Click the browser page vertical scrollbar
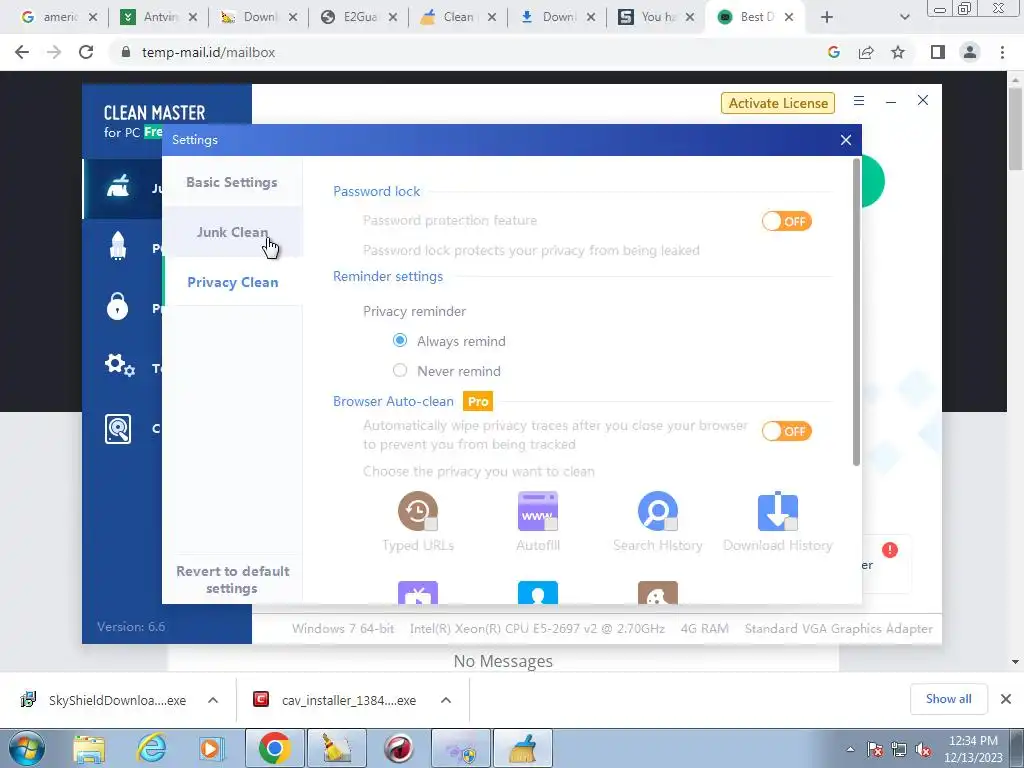1024x768 pixels. 1015,129
